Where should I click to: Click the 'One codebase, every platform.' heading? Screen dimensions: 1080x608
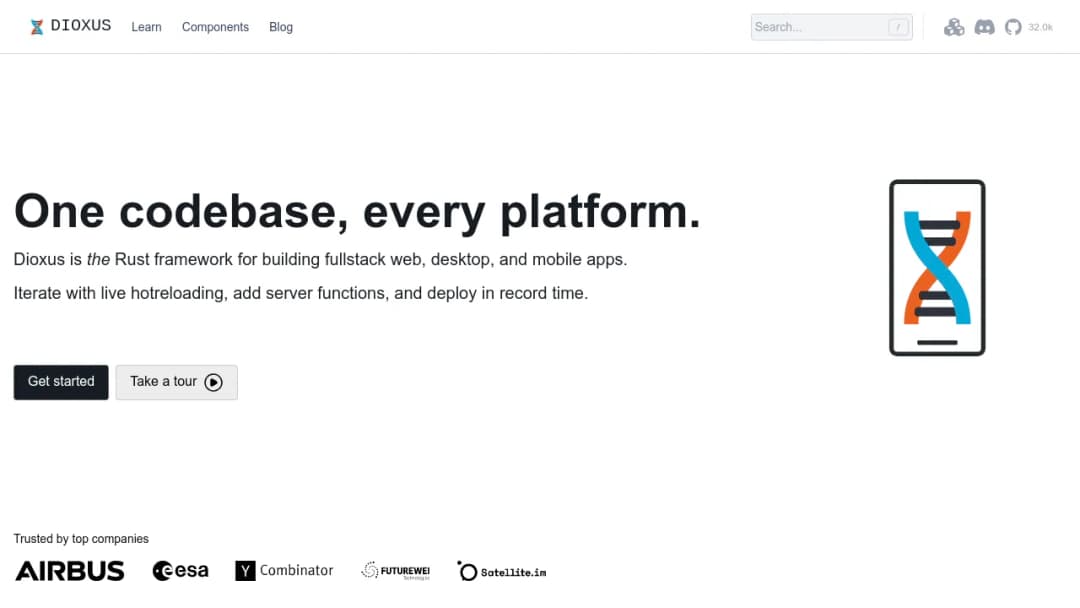[357, 211]
